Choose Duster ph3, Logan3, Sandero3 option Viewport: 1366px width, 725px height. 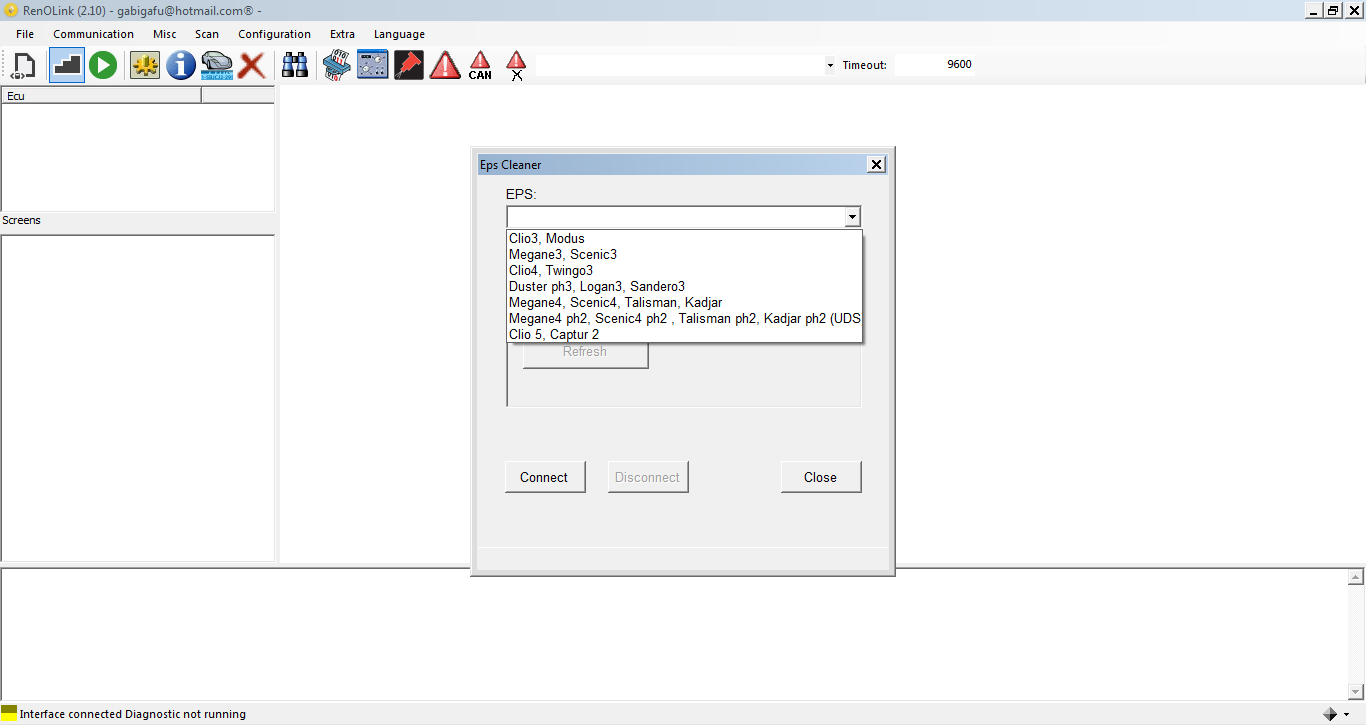tap(685, 287)
